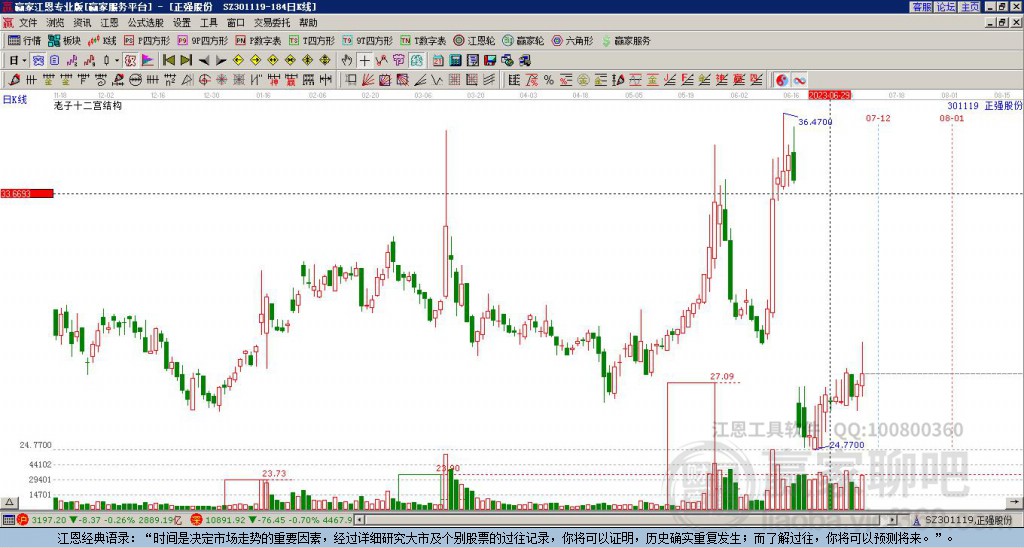
Task: Launch the 江恩轮 Gann wheel
Action: pyautogui.click(x=474, y=40)
